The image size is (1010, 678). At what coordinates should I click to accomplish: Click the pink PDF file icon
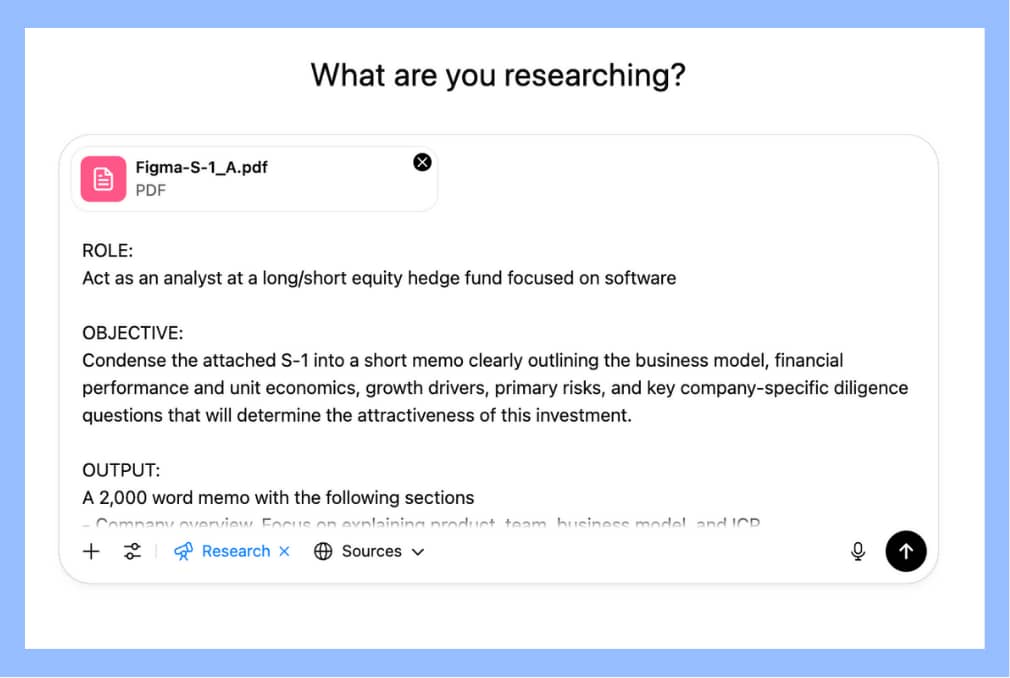104,179
